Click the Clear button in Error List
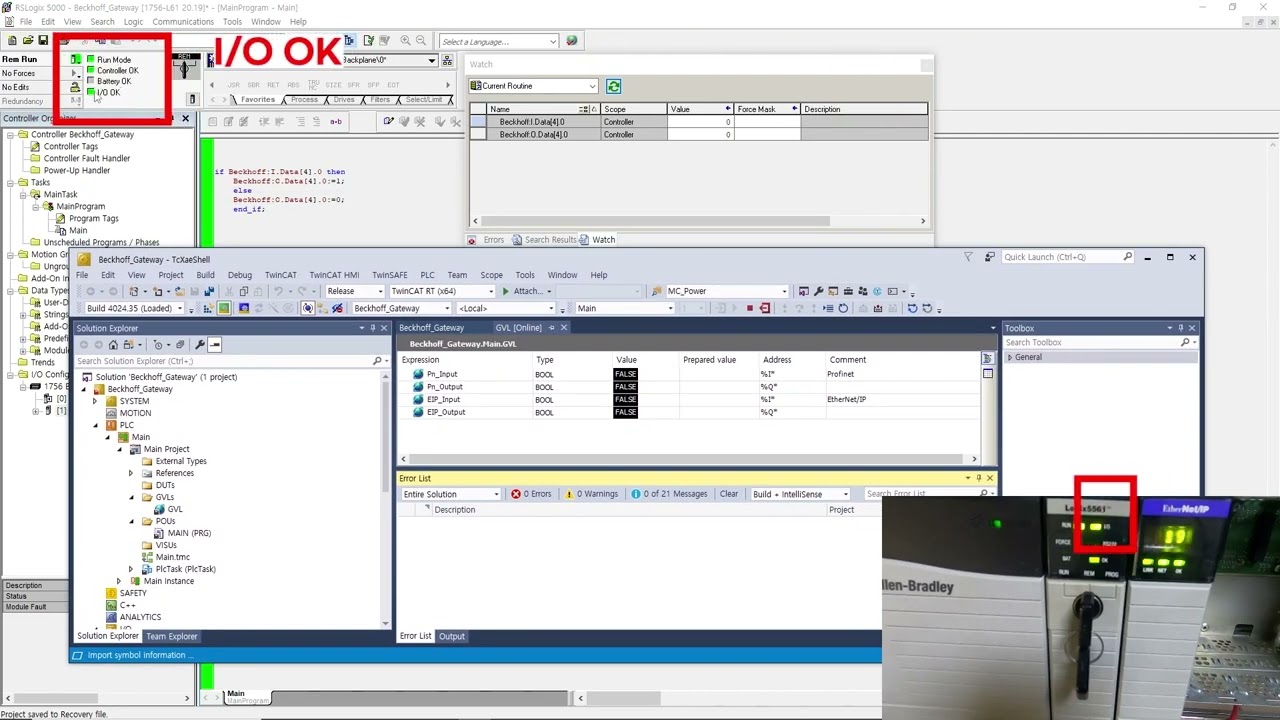The height and width of the screenshot is (720, 1280). 729,494
